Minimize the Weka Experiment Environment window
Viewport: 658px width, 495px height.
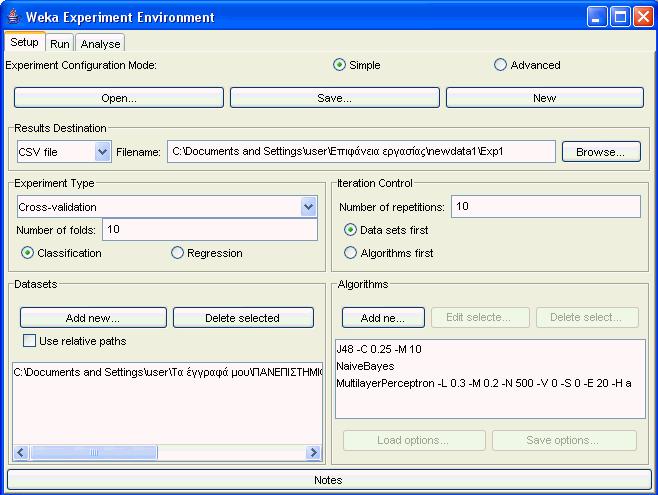pos(596,17)
